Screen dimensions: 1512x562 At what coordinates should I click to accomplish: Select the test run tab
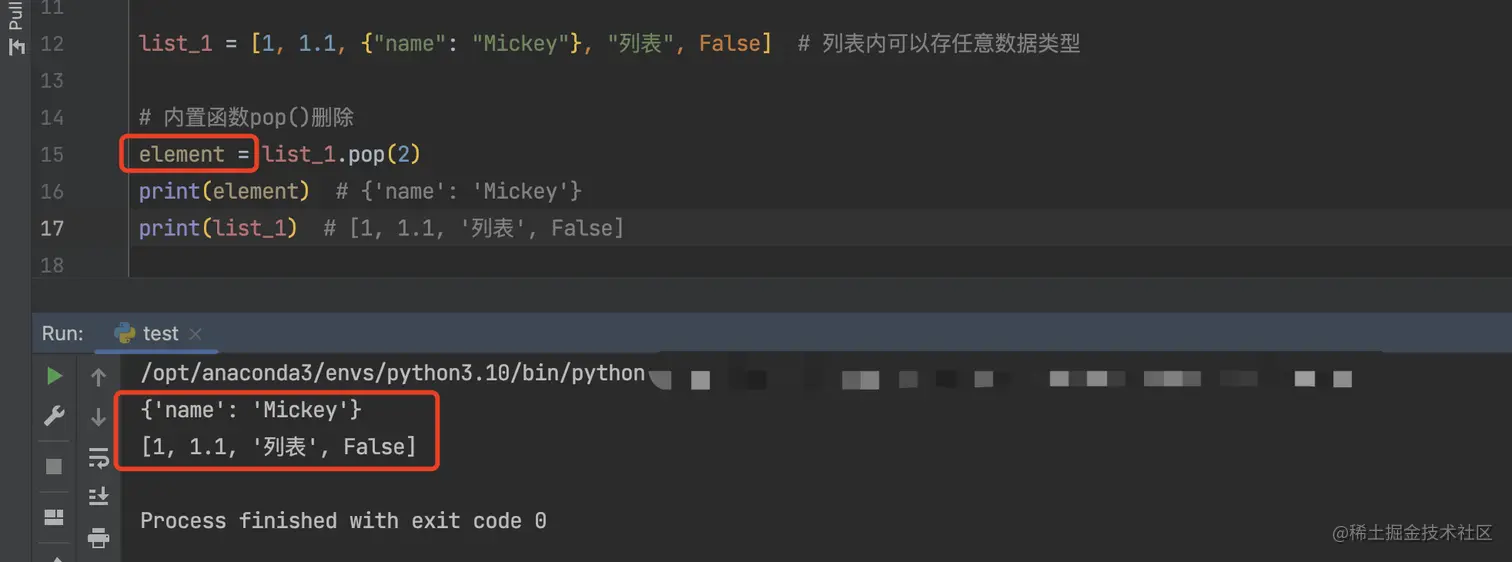(148, 333)
